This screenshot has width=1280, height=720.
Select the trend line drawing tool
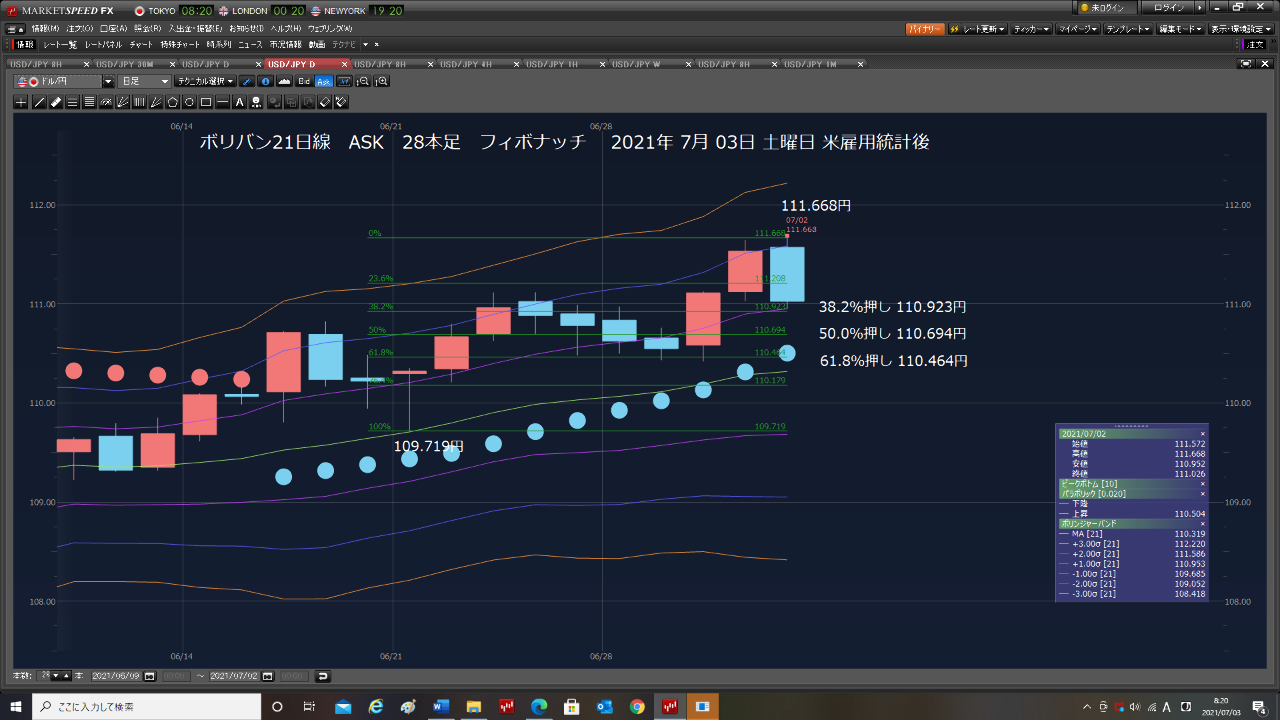tap(39, 102)
